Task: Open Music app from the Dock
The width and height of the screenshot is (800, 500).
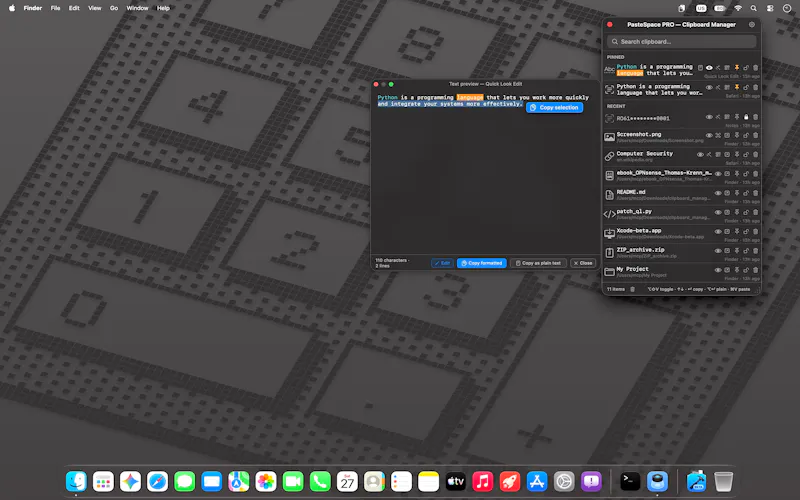Action: click(483, 481)
